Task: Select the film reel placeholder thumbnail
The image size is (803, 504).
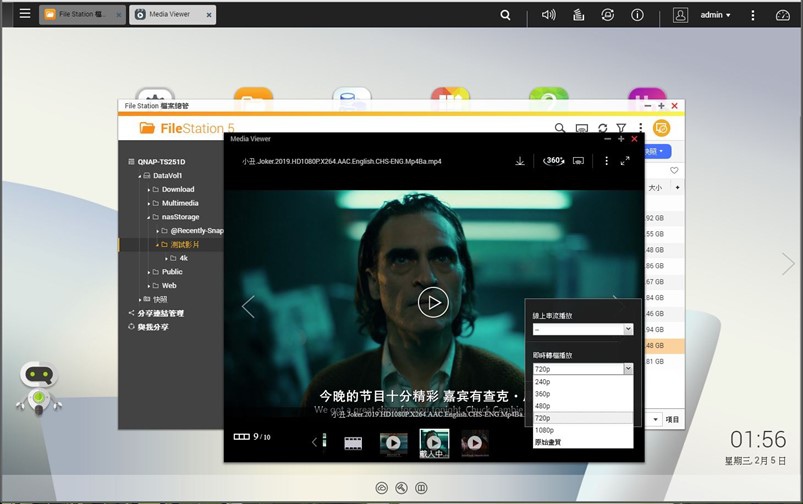Action: coord(353,443)
